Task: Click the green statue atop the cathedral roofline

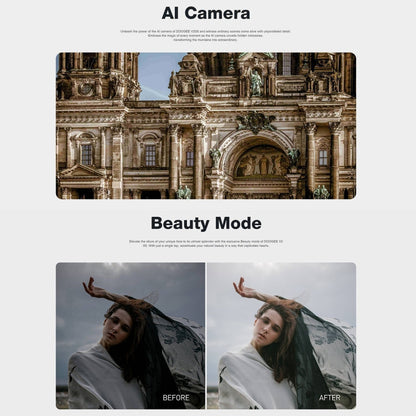Action: point(256,82)
